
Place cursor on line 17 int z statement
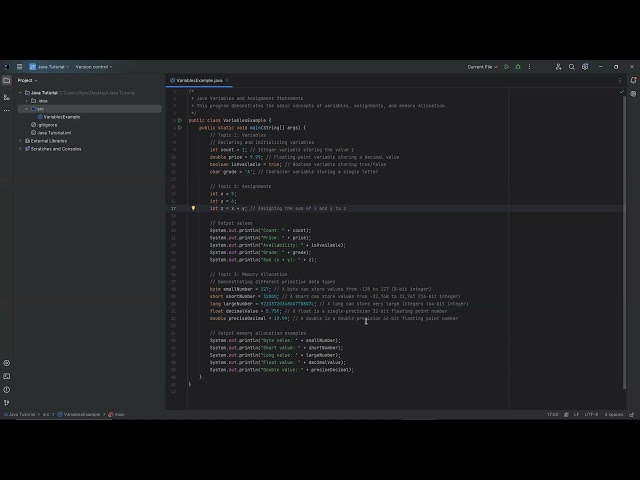[x=278, y=208]
